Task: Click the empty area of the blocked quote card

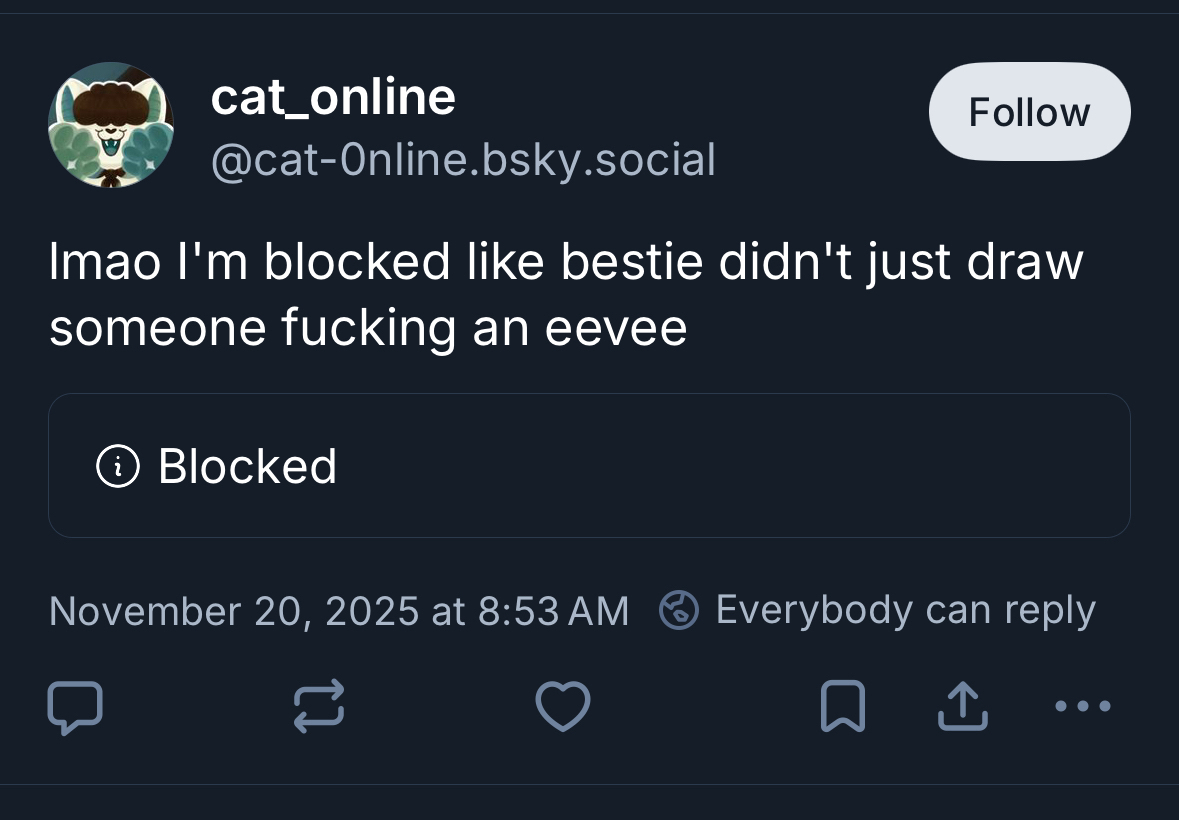Action: (730, 466)
